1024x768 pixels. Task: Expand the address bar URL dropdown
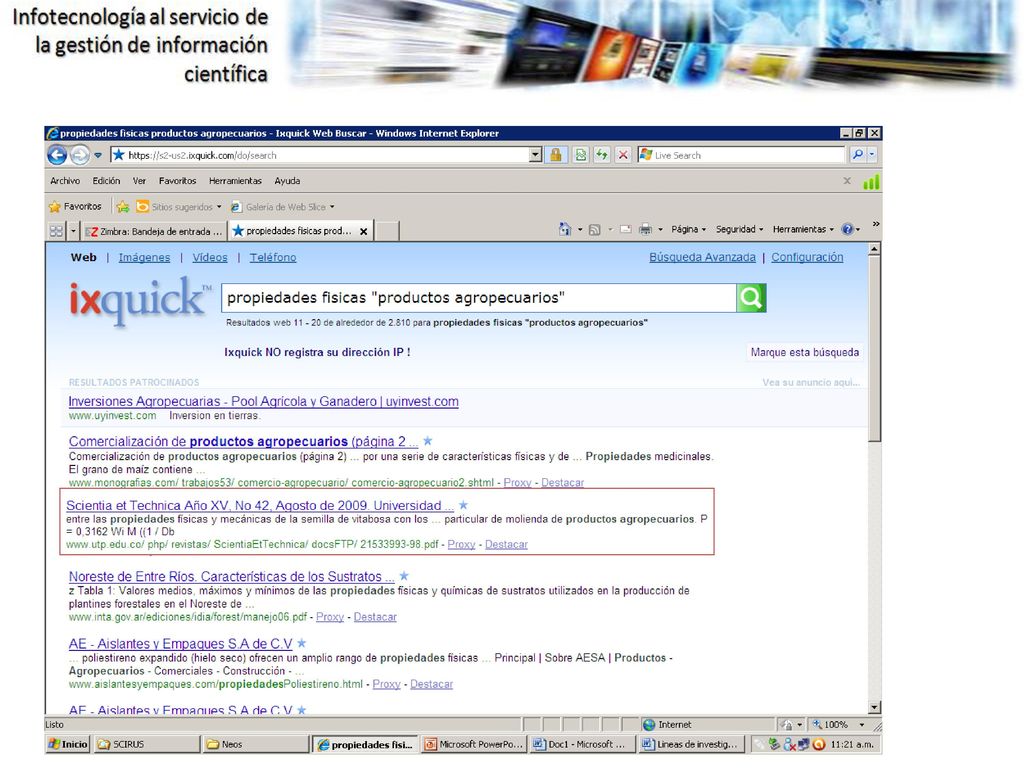(x=536, y=155)
